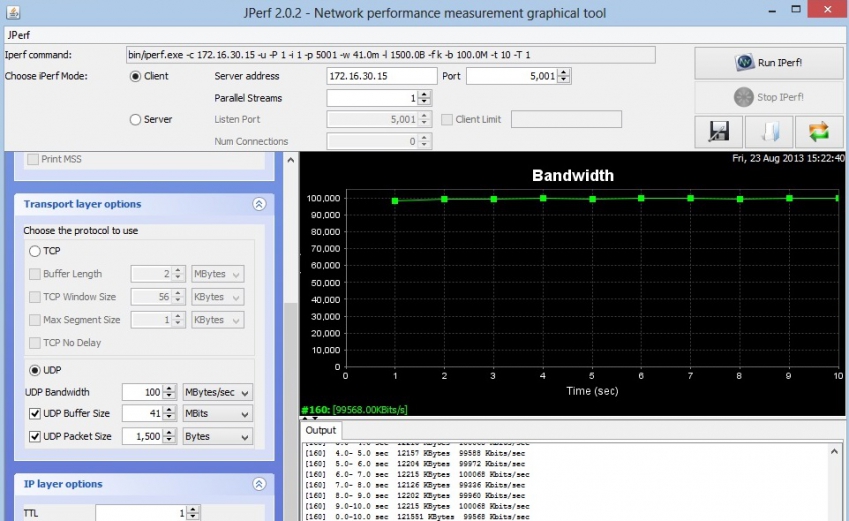The image size is (849, 521).
Task: Open the Max Segment Size KBytes dropdown
Action: (x=217, y=320)
